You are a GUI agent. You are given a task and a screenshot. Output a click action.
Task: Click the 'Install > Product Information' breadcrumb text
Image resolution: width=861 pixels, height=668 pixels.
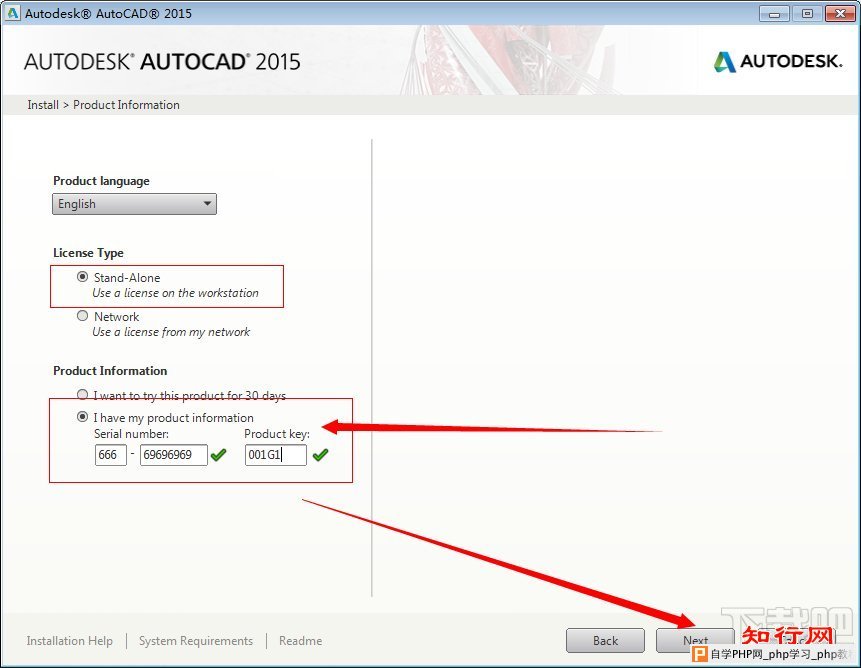103,105
